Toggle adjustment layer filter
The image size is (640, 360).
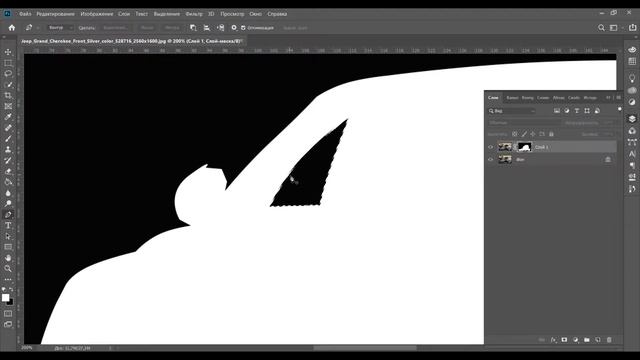pos(567,111)
